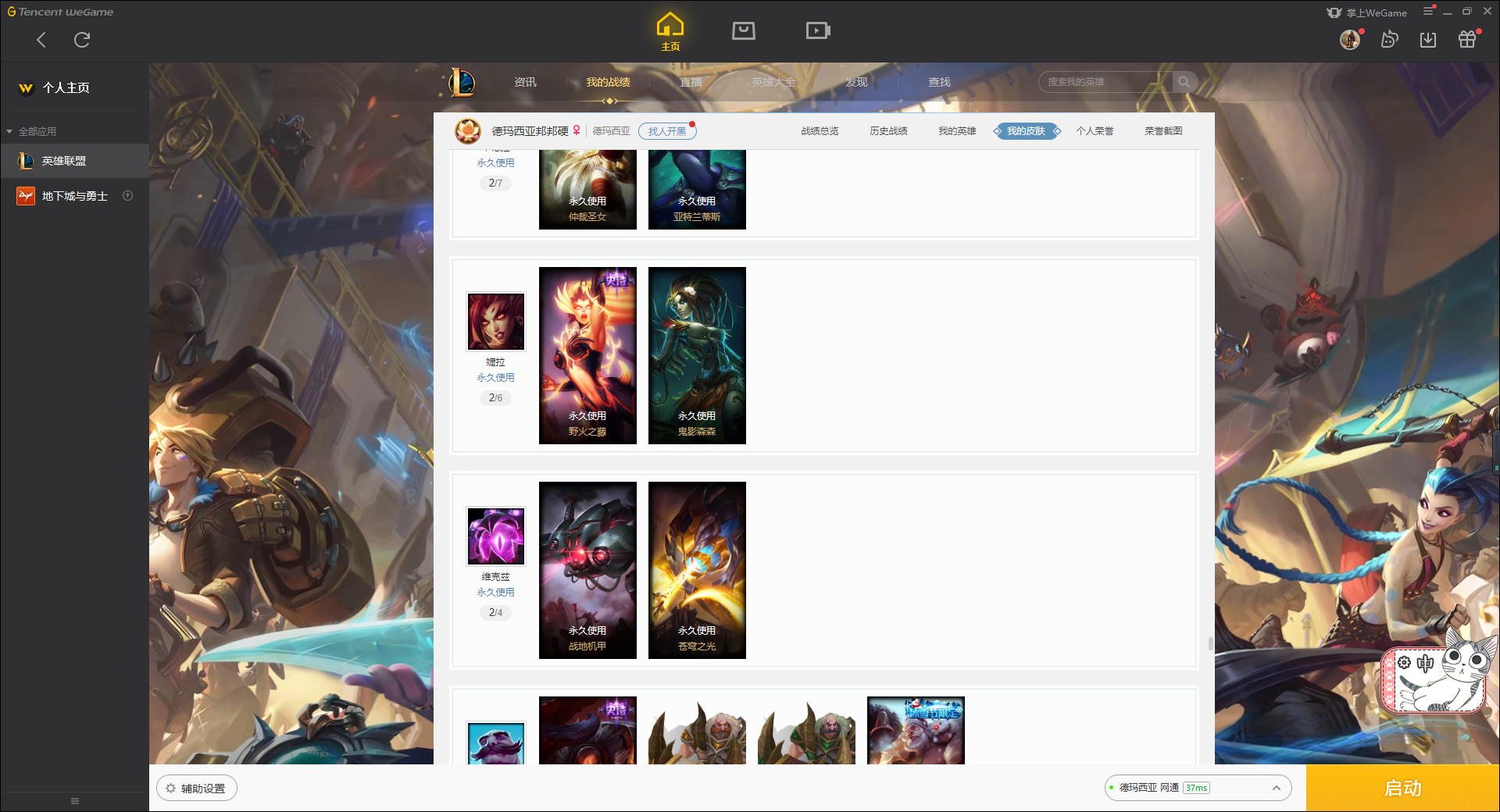Click the summoner profile avatar
The width and height of the screenshot is (1500, 812).
tap(467, 130)
